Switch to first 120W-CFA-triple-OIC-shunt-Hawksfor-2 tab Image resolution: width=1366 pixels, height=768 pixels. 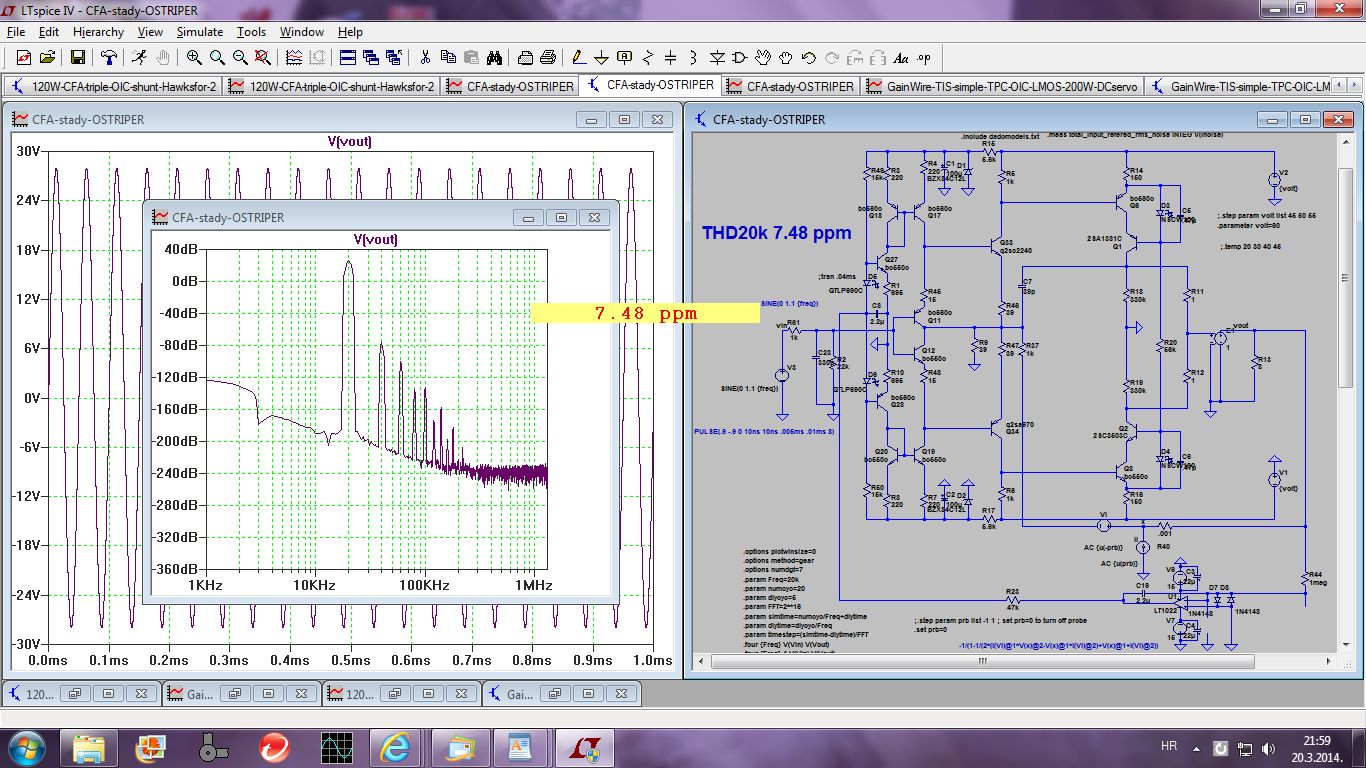pyautogui.click(x=113, y=86)
